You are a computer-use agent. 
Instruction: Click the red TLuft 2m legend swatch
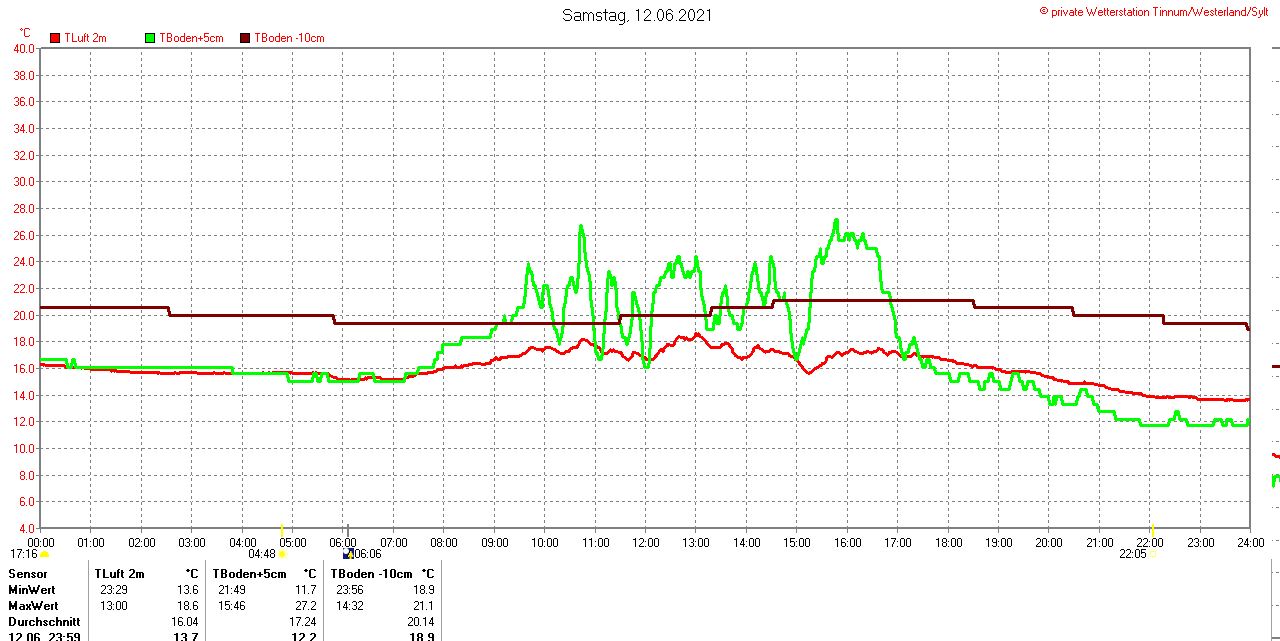(55, 38)
